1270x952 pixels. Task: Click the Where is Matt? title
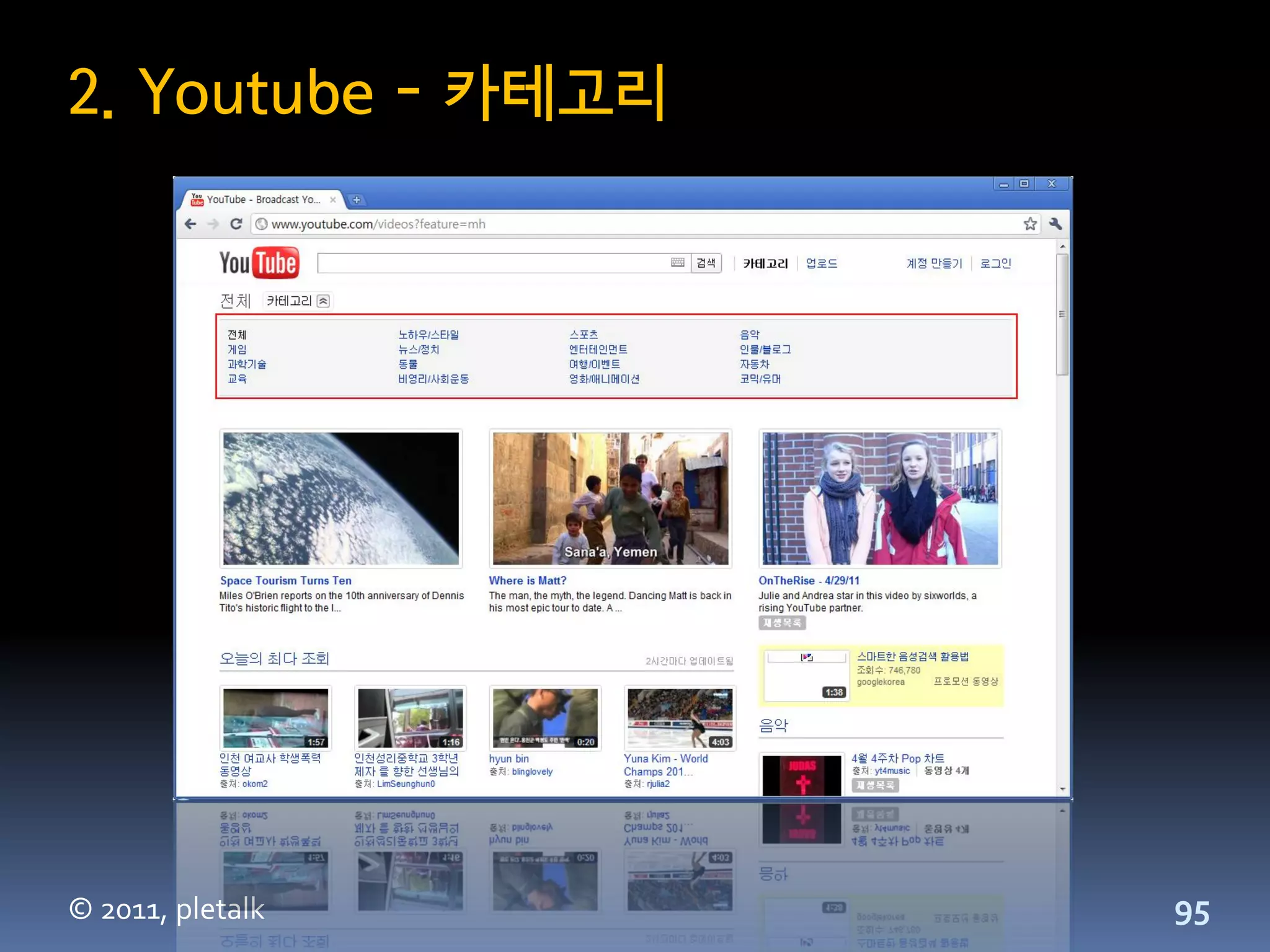(x=528, y=581)
